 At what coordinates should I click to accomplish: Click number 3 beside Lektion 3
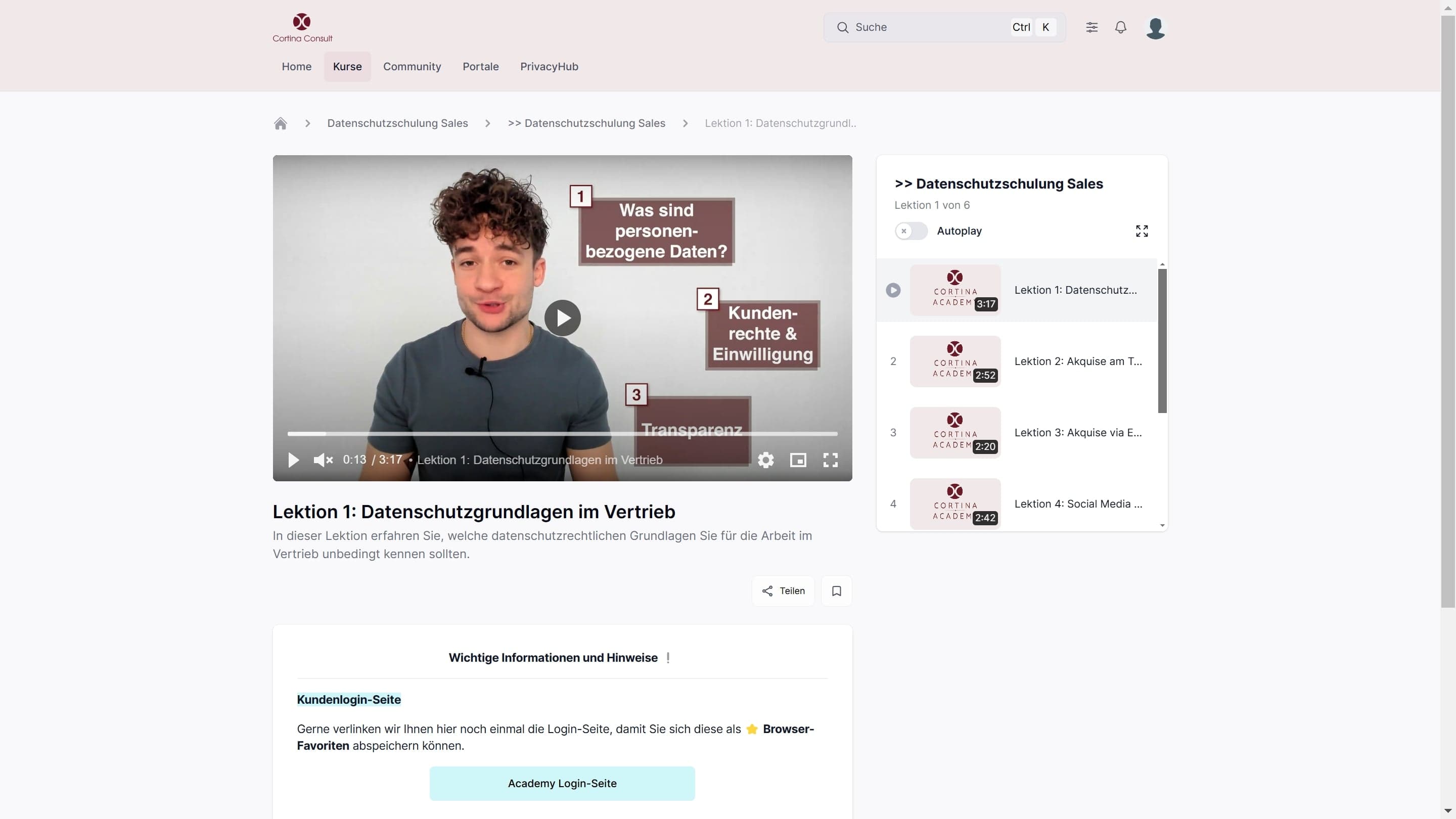coord(893,432)
